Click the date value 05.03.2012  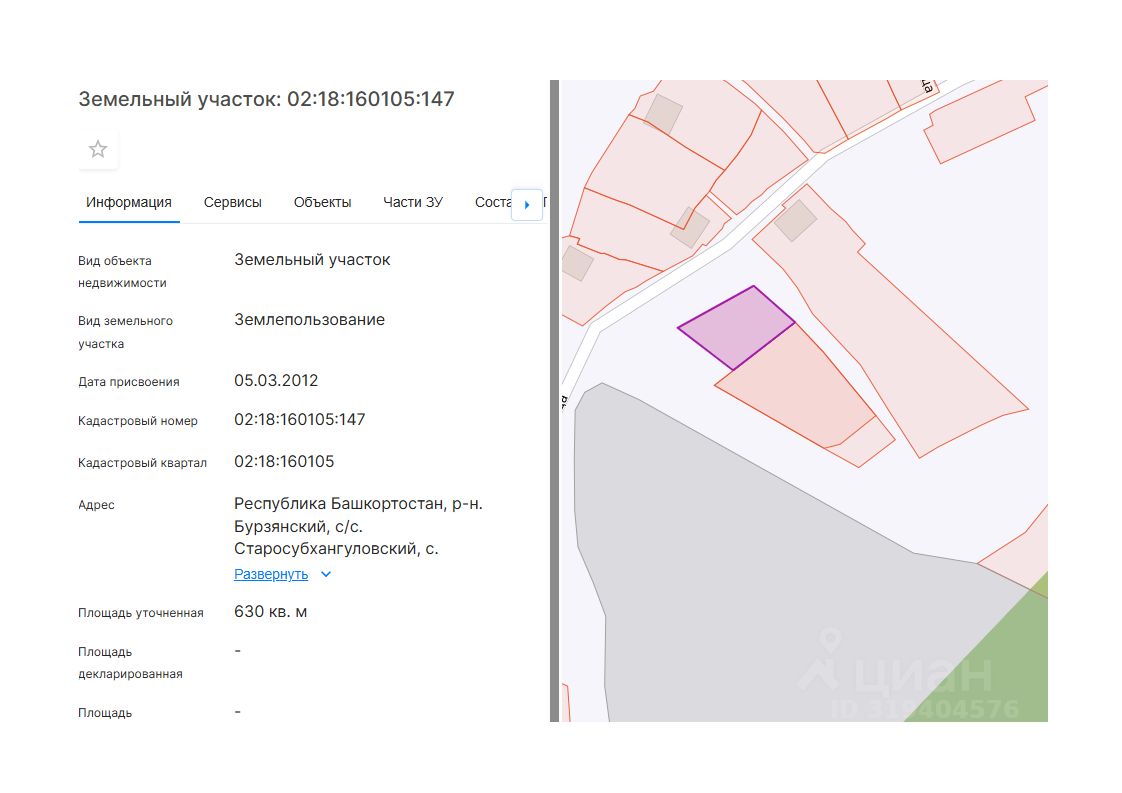(276, 380)
